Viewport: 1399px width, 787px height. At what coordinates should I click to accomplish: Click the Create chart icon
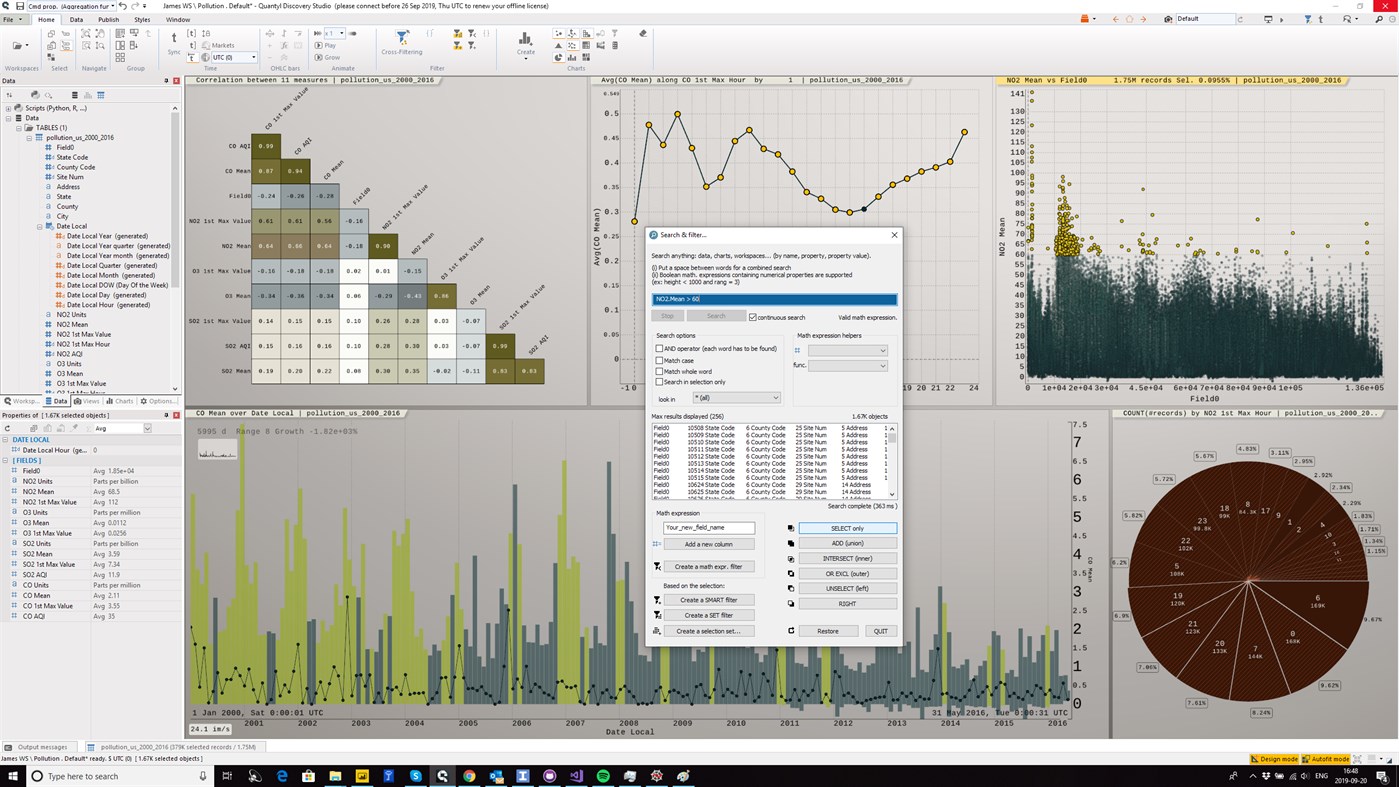click(x=524, y=42)
